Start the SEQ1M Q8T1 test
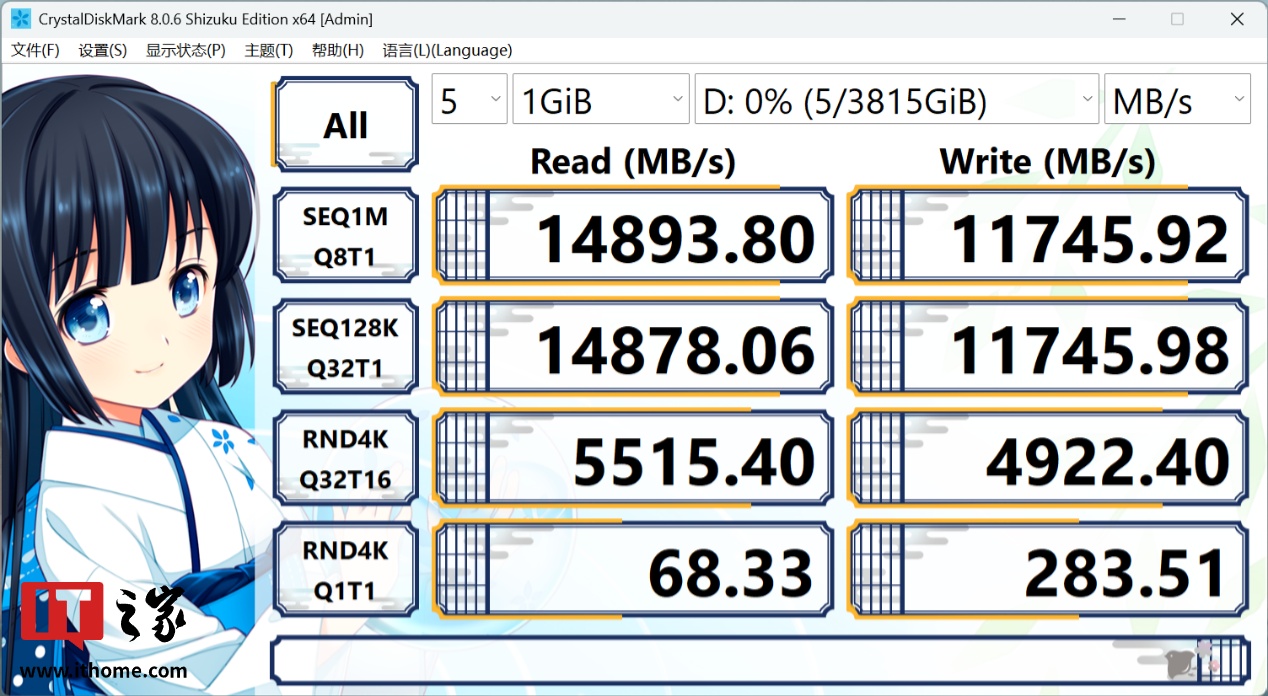 pos(345,236)
